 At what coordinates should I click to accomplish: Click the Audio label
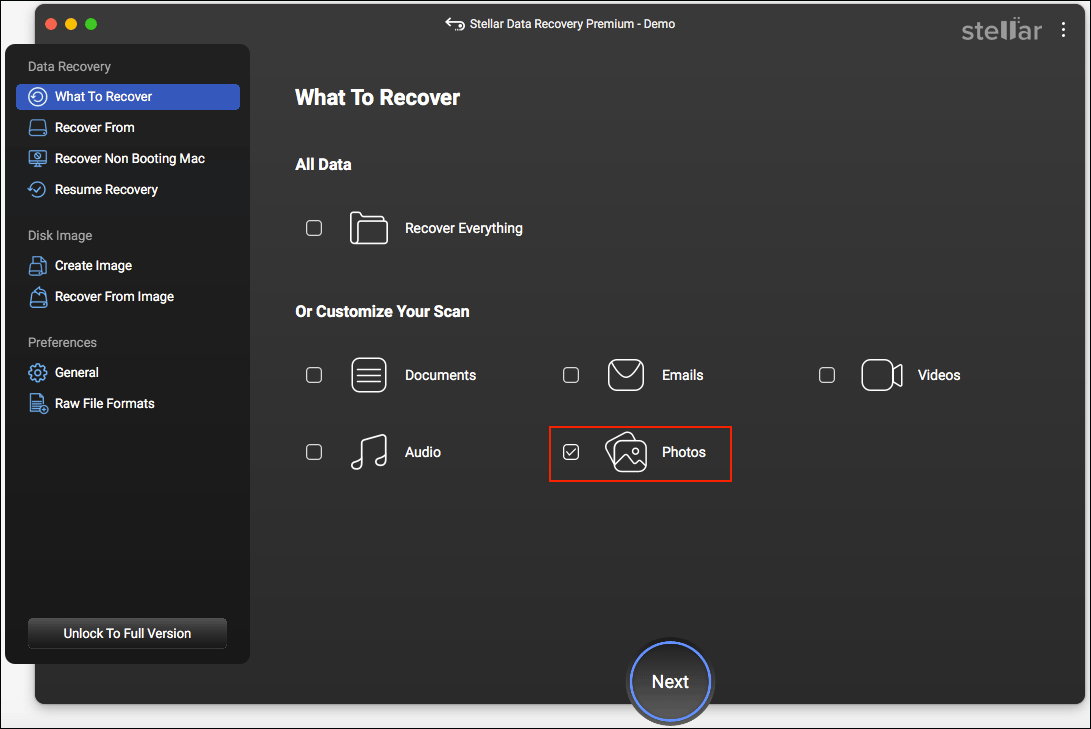(422, 452)
